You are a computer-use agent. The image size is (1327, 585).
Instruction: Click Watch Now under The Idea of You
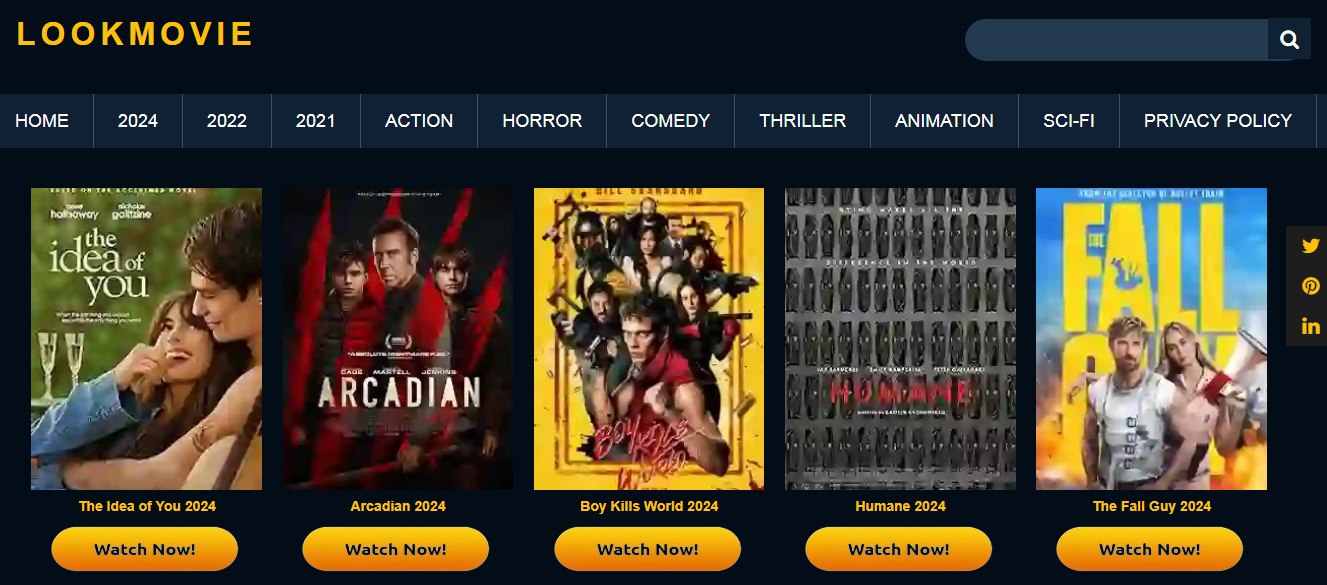145,549
